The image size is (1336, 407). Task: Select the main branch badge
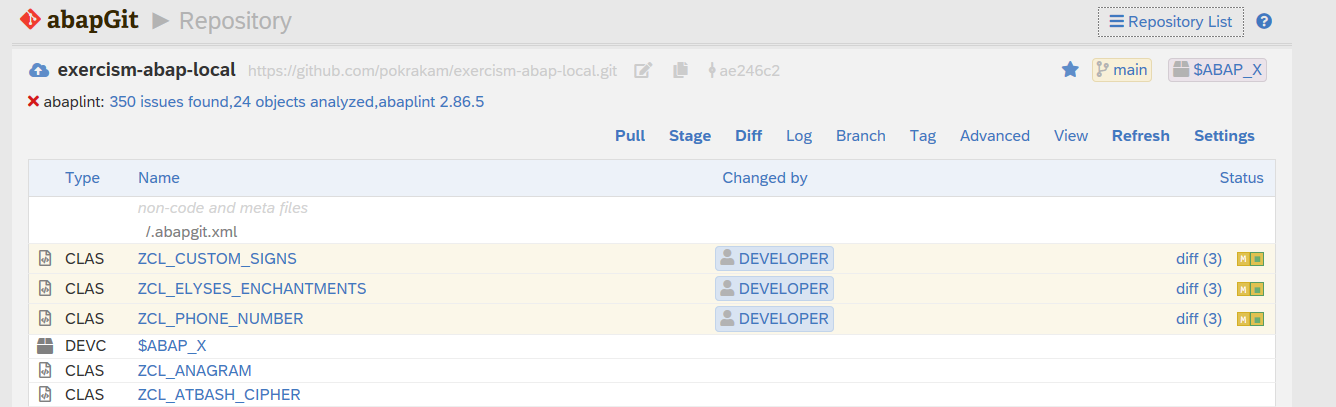pyautogui.click(x=1121, y=70)
